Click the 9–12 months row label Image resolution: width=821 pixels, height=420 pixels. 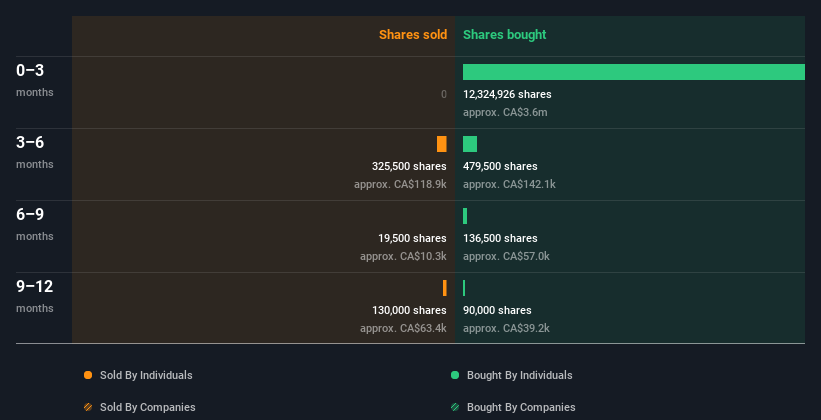(35, 296)
